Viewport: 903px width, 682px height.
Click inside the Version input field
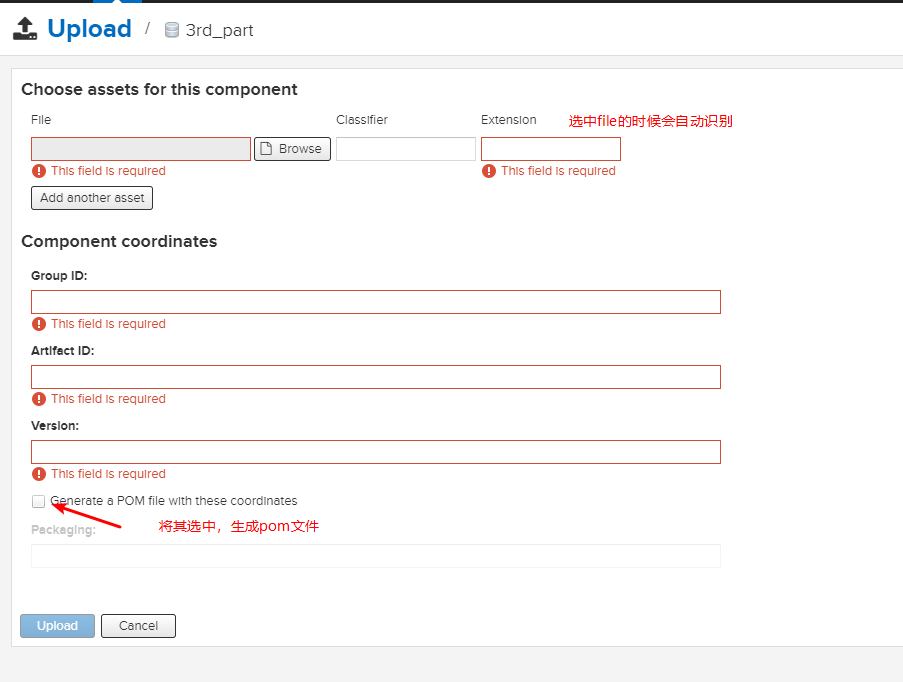coord(375,452)
